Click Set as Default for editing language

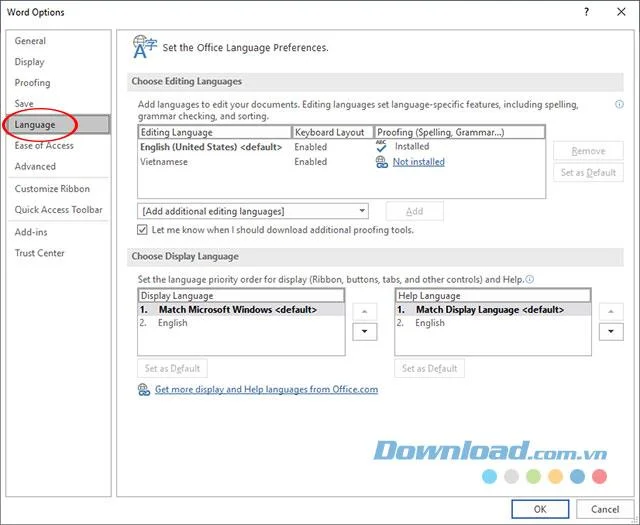pos(588,173)
